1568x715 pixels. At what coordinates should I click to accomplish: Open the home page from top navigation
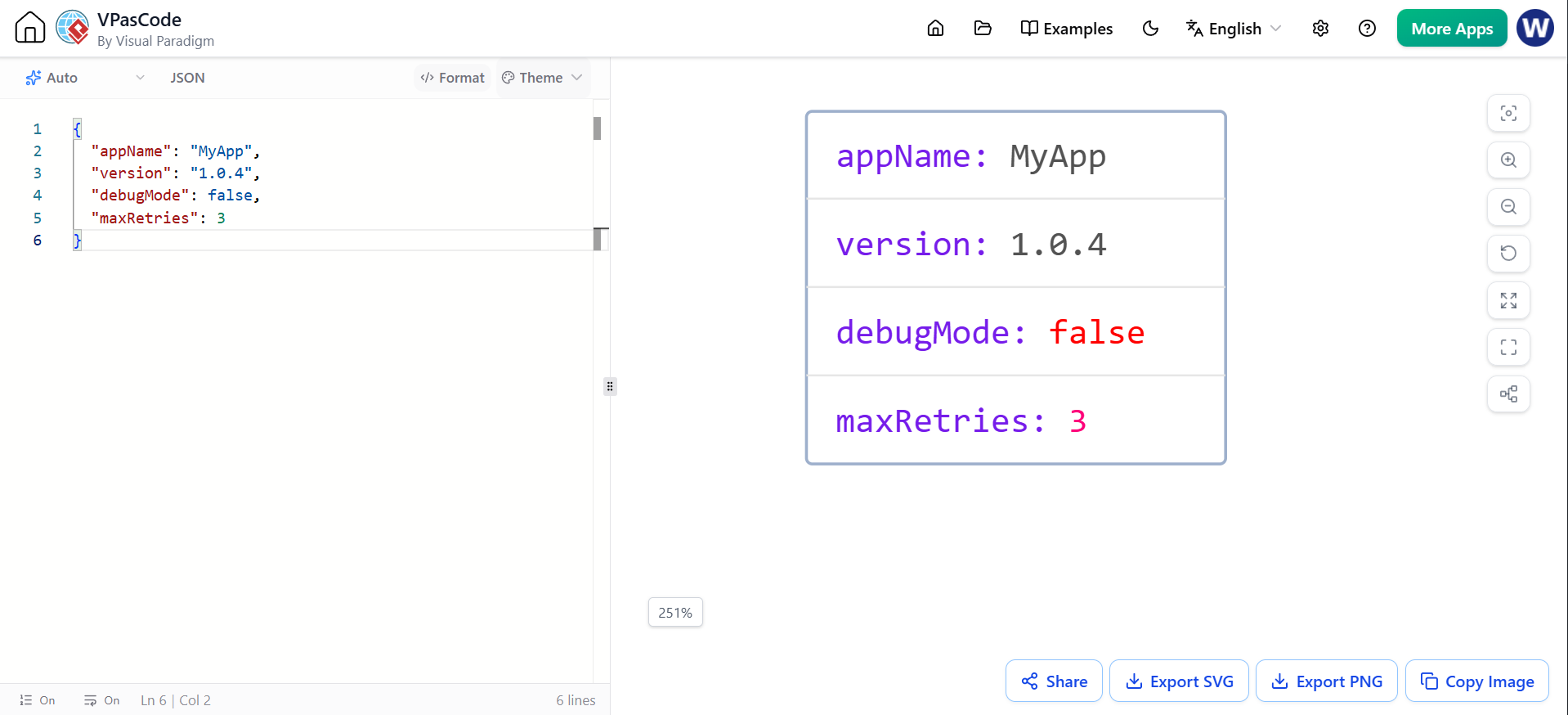pos(935,29)
